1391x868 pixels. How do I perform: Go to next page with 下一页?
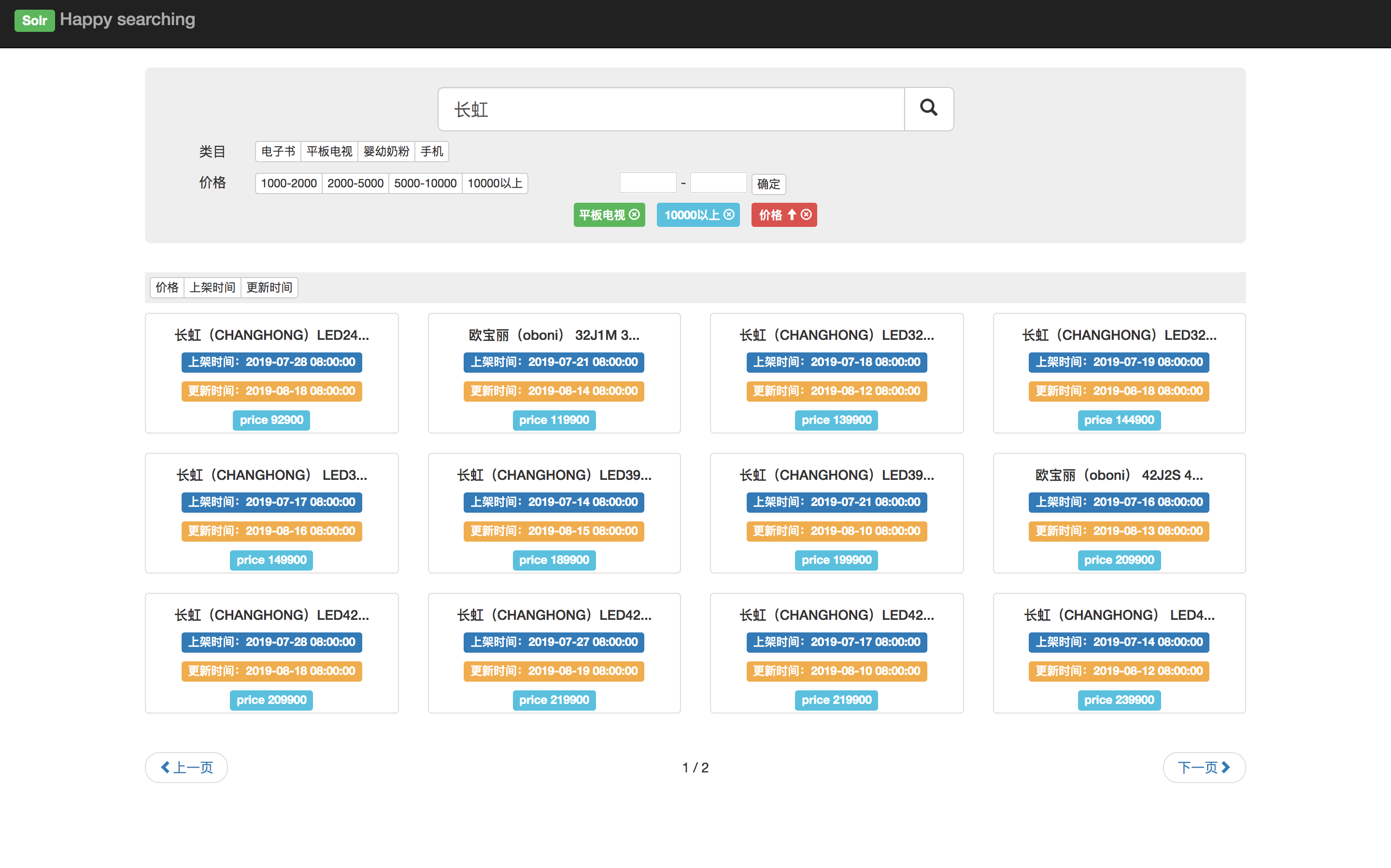point(1203,767)
